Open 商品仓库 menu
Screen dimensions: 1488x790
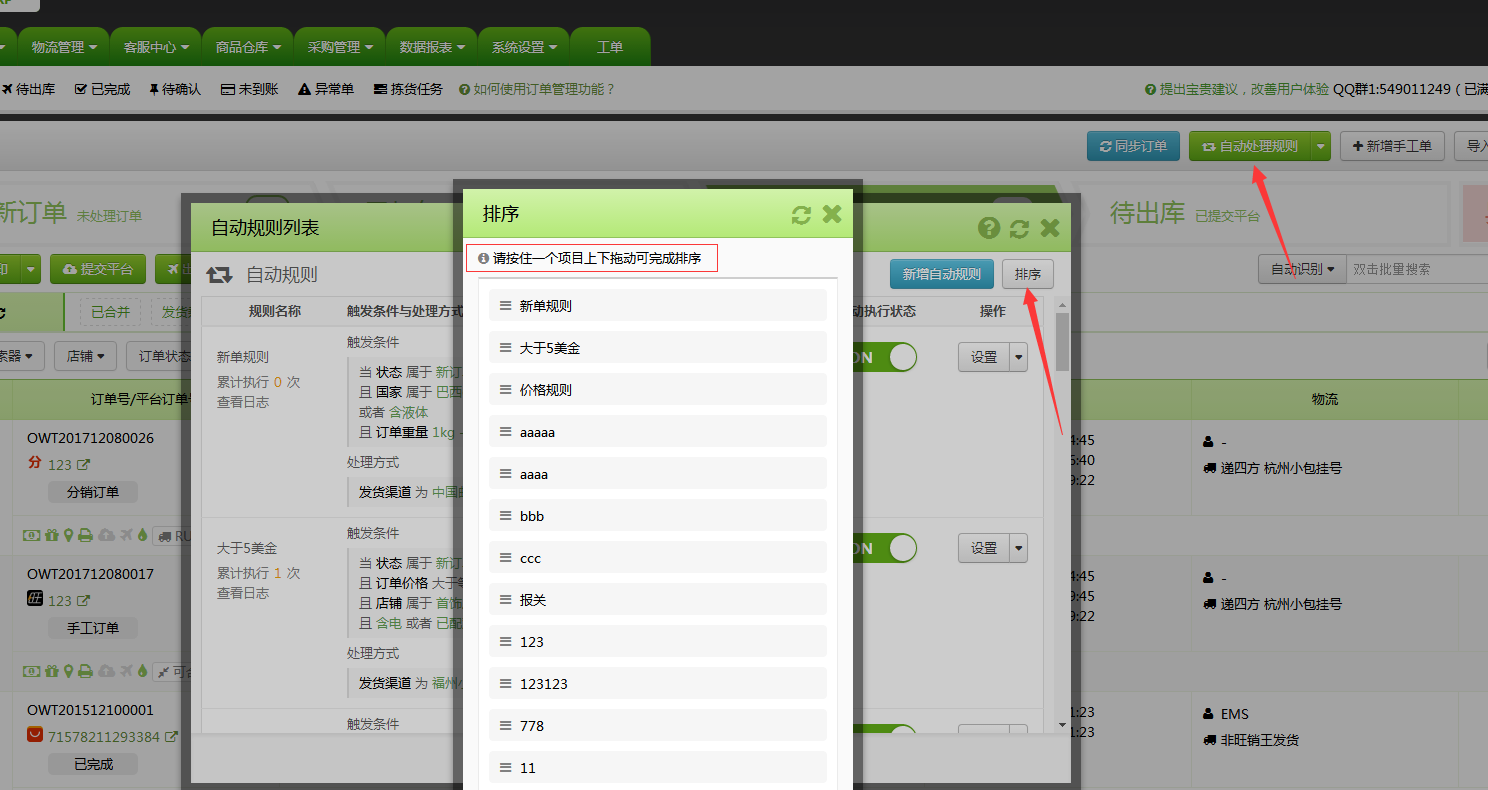(x=248, y=47)
